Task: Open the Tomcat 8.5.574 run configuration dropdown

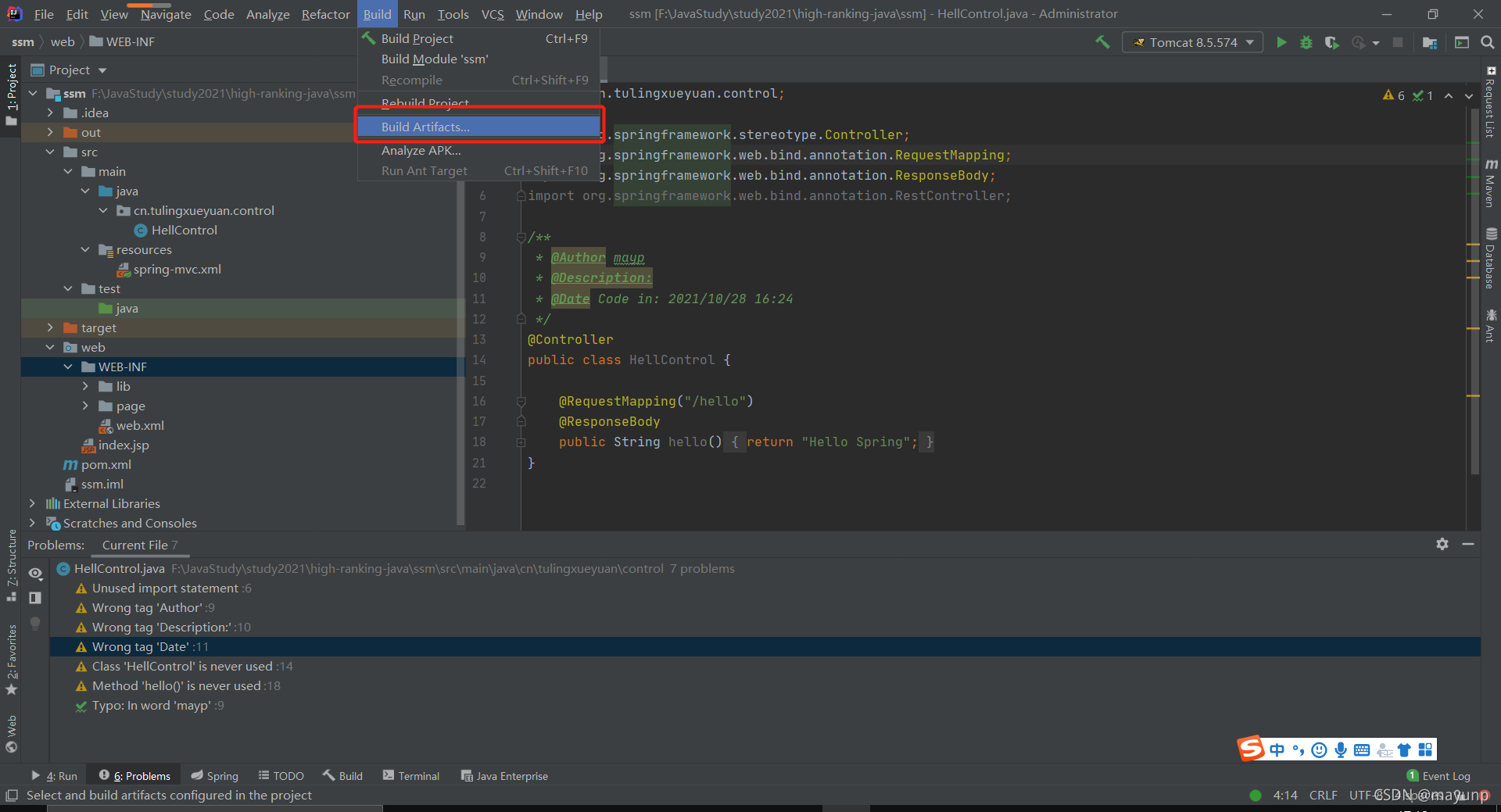Action: (x=1193, y=42)
